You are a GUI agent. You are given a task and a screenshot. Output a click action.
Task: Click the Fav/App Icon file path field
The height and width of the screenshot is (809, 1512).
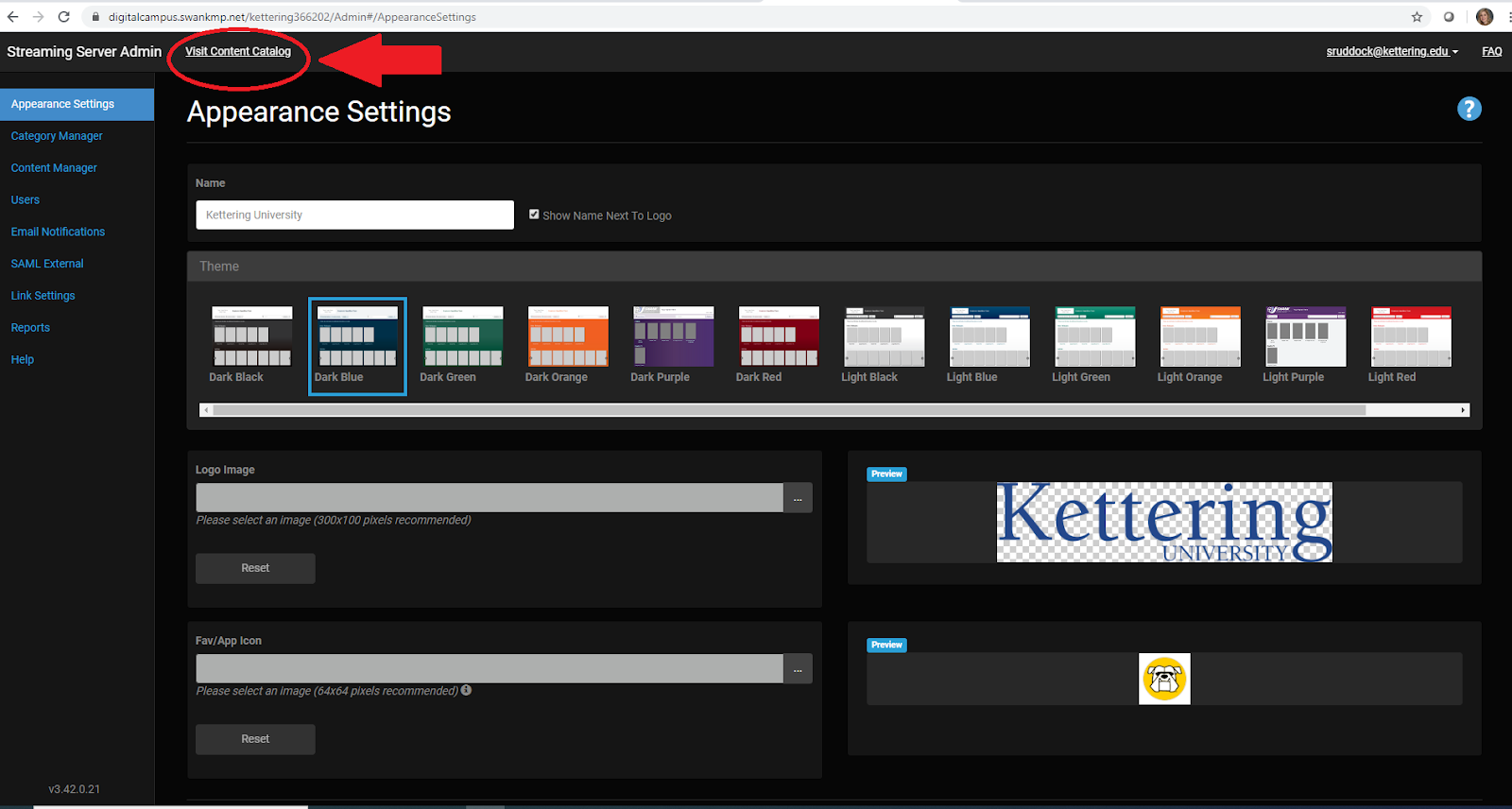pyautogui.click(x=490, y=669)
